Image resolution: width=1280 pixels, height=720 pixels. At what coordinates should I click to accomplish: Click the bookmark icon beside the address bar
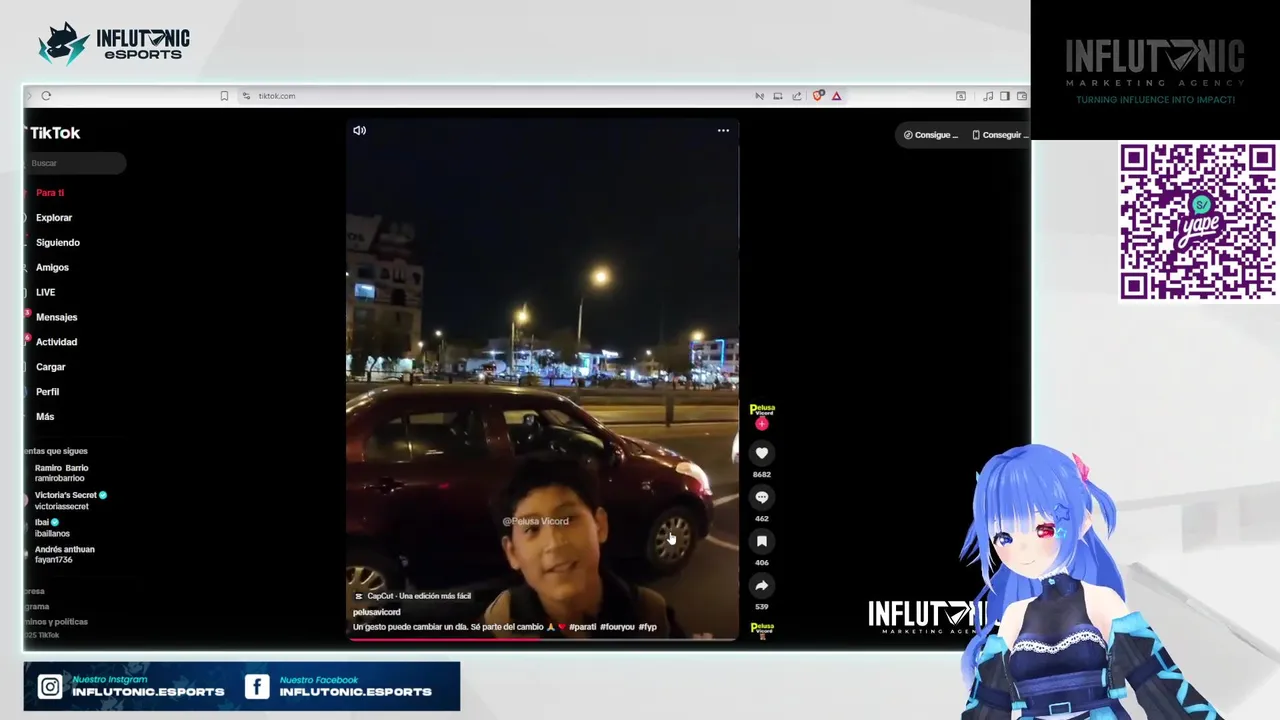point(224,96)
